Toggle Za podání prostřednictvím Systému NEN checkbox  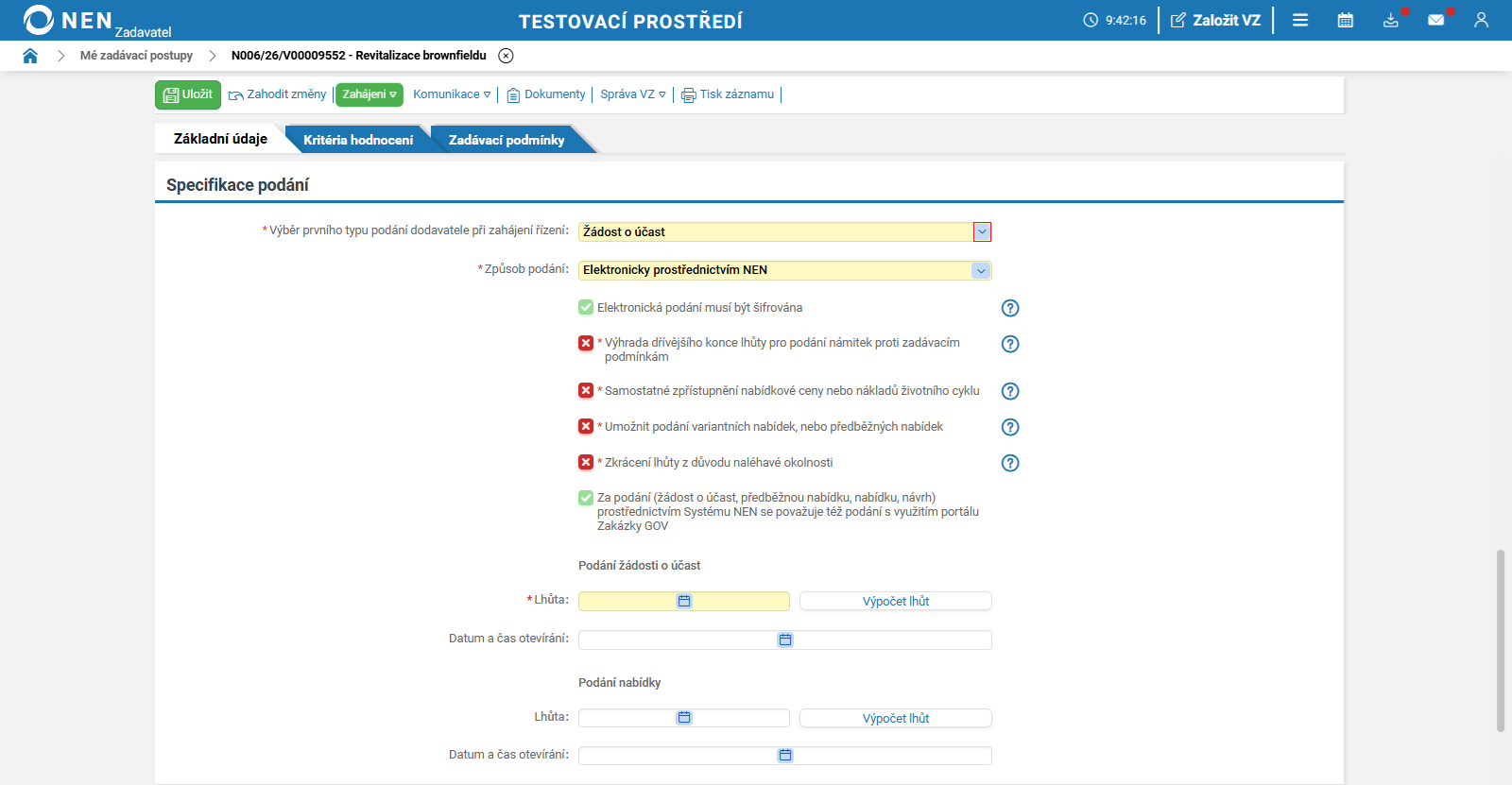[586, 498]
